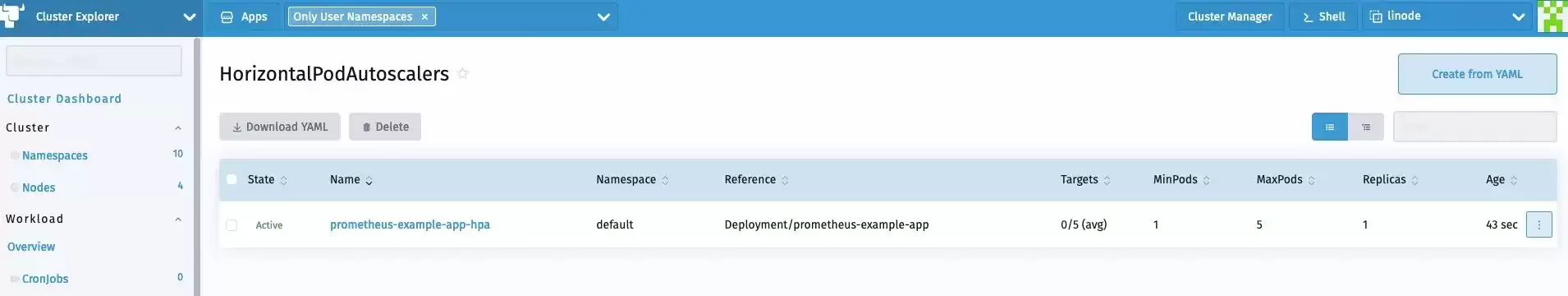Image resolution: width=1568 pixels, height=296 pixels.
Task: Check the prometheus-example-app-hpa row checkbox
Action: pyautogui.click(x=232, y=225)
